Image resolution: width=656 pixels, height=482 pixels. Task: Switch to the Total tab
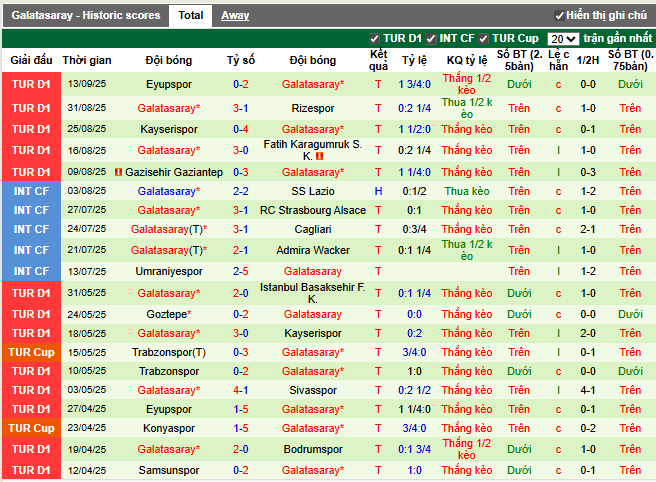(190, 15)
